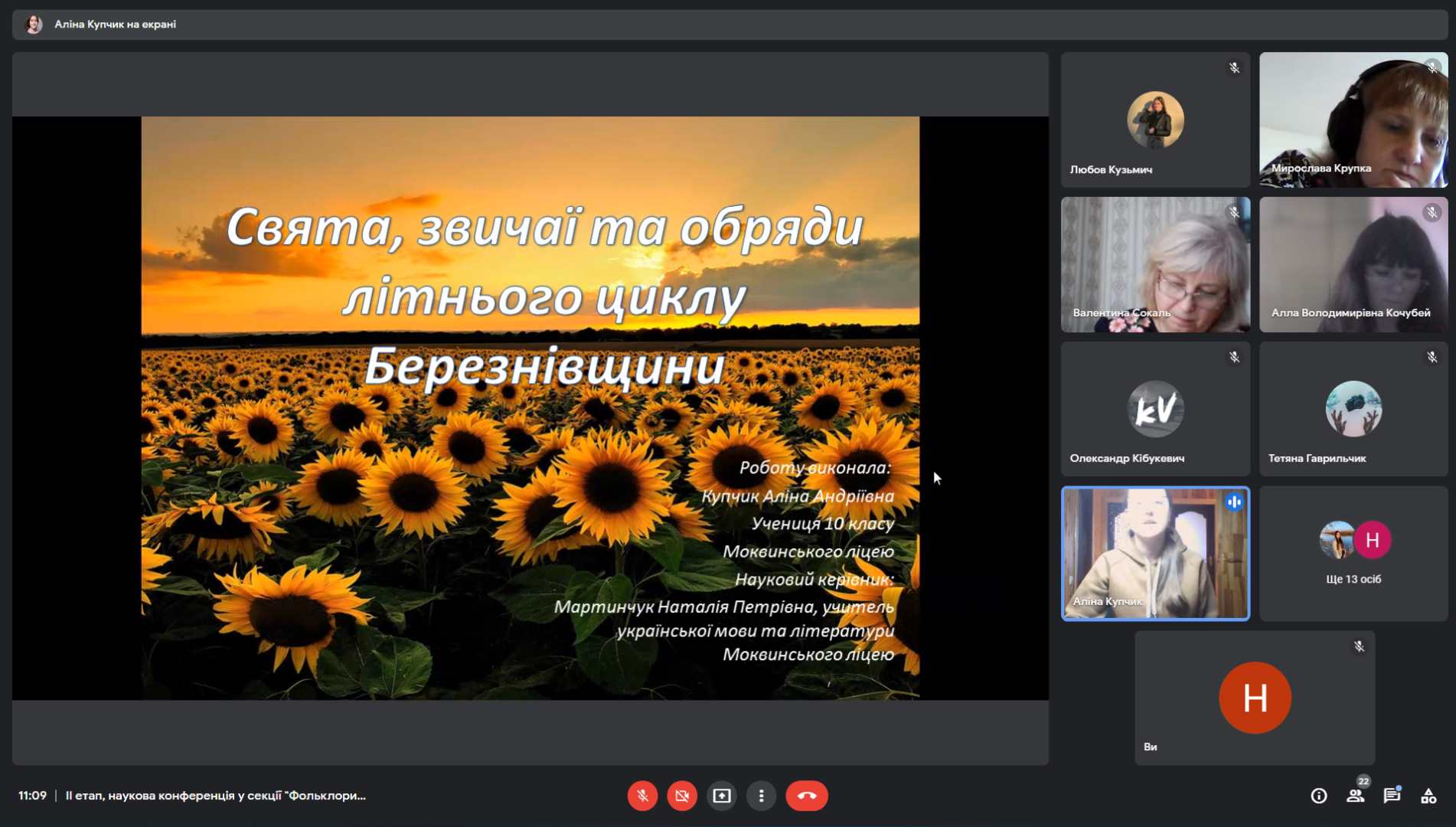The height and width of the screenshot is (827, 1456).
Task: Show the participants list icon
Action: [x=1355, y=796]
